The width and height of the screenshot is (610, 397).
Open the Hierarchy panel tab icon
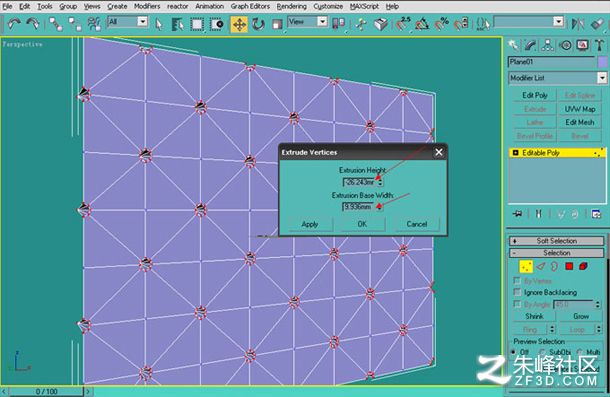click(547, 46)
